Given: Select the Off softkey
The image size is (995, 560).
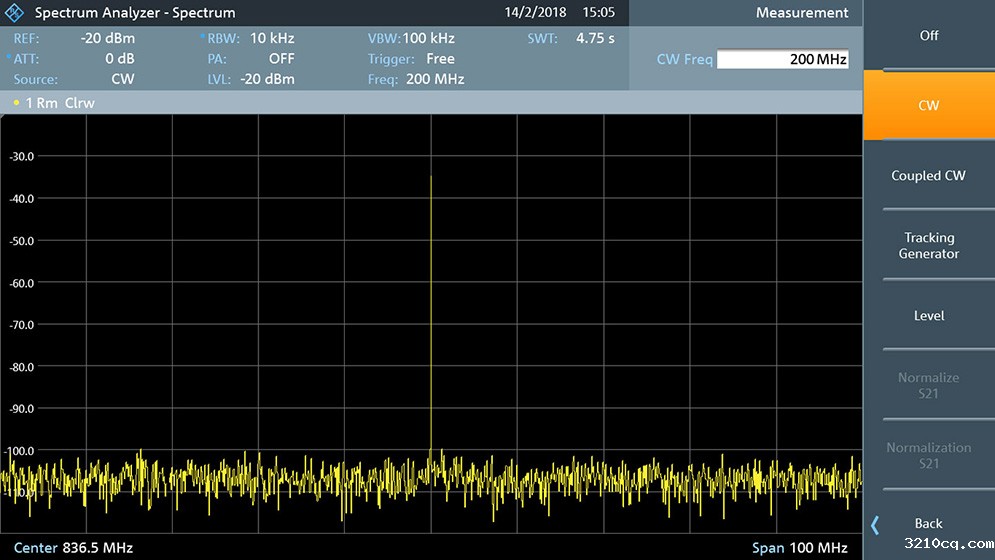Looking at the screenshot, I should [x=929, y=35].
